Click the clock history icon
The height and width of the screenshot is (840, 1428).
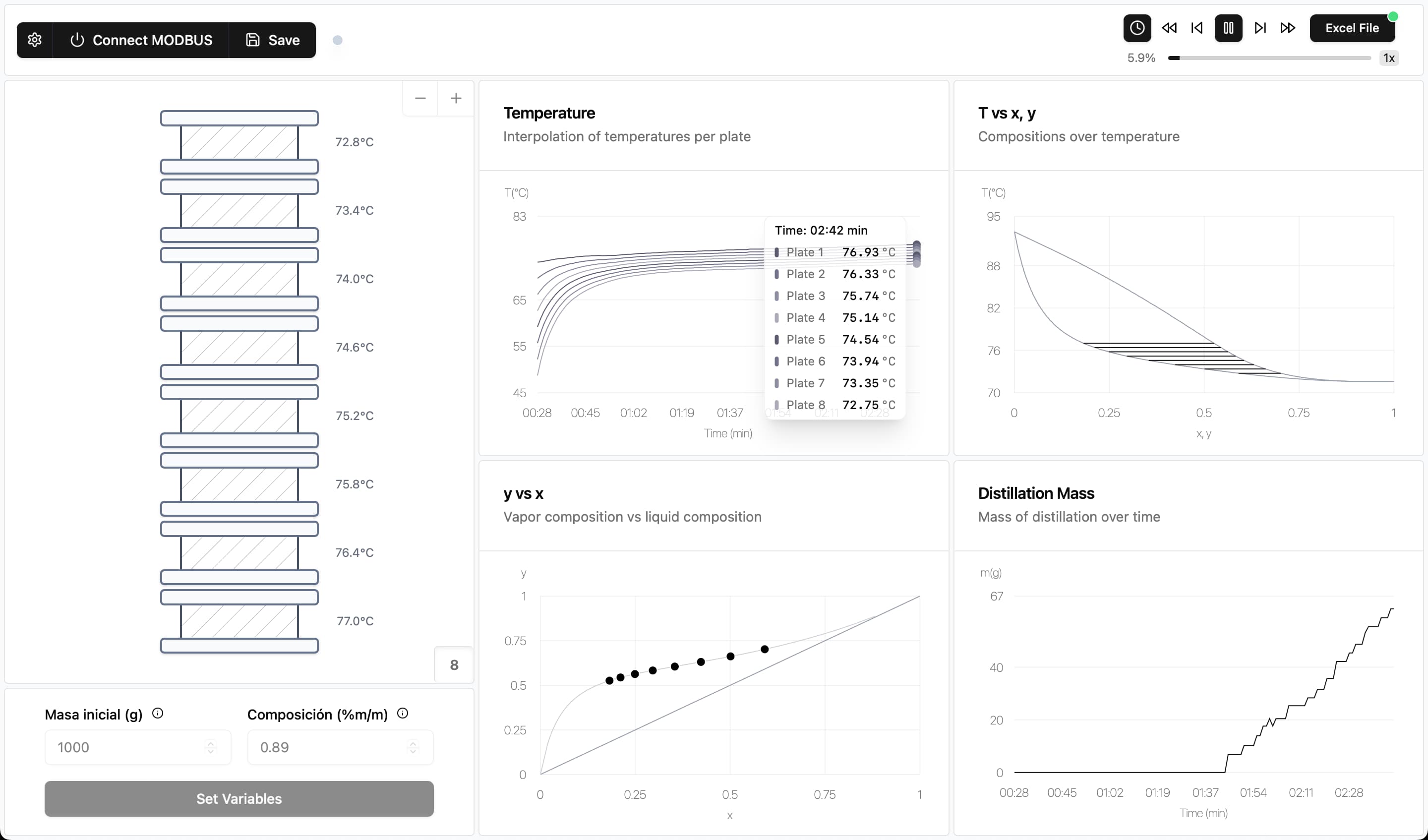[x=1137, y=28]
